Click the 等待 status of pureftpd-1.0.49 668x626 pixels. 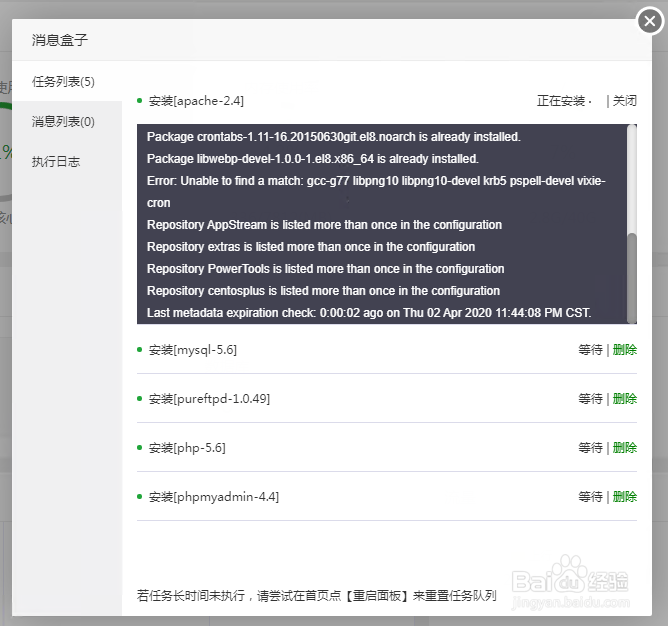(590, 399)
